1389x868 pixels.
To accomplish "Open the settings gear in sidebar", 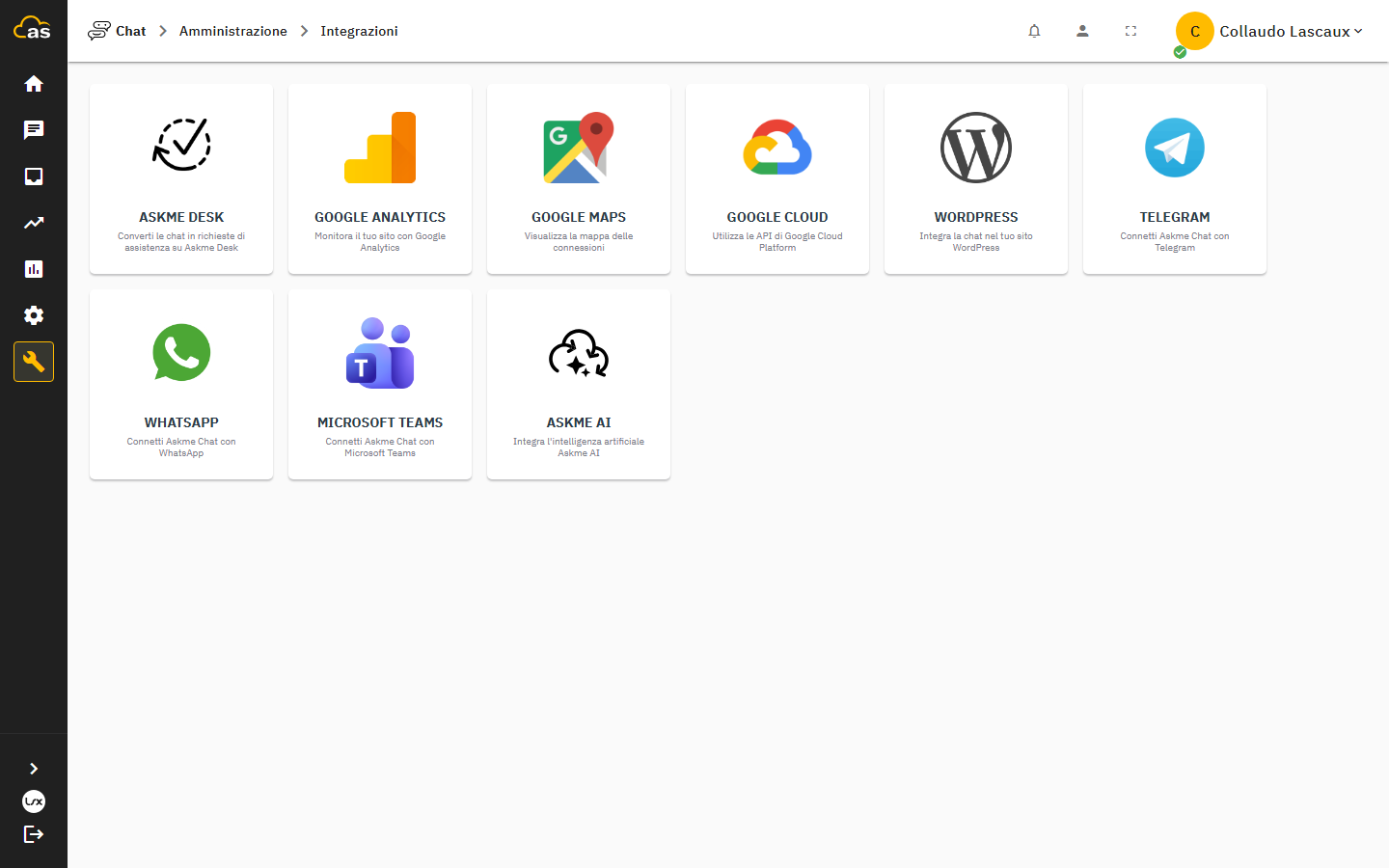I will tap(34, 315).
